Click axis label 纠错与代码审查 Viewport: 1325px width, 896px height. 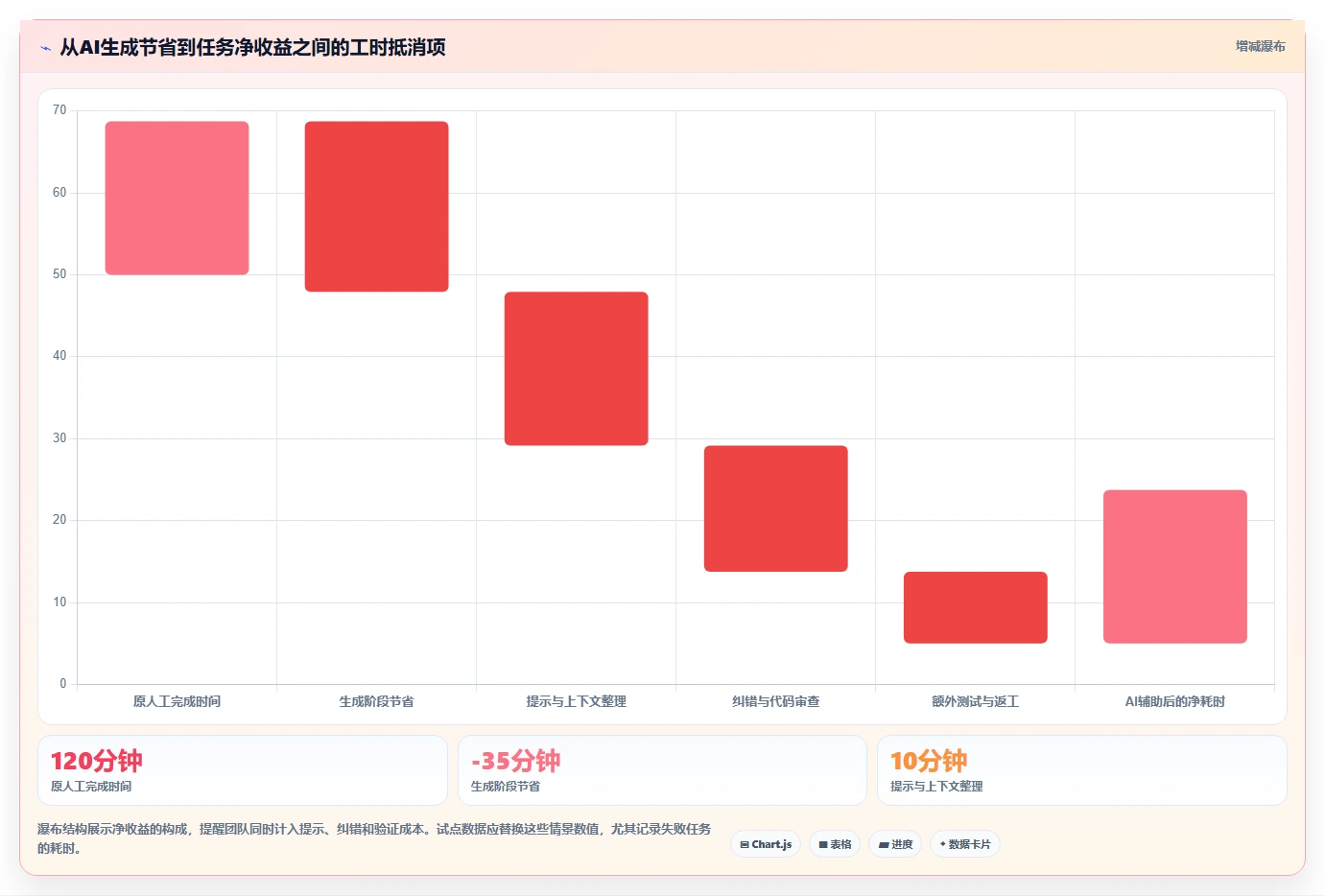click(775, 701)
